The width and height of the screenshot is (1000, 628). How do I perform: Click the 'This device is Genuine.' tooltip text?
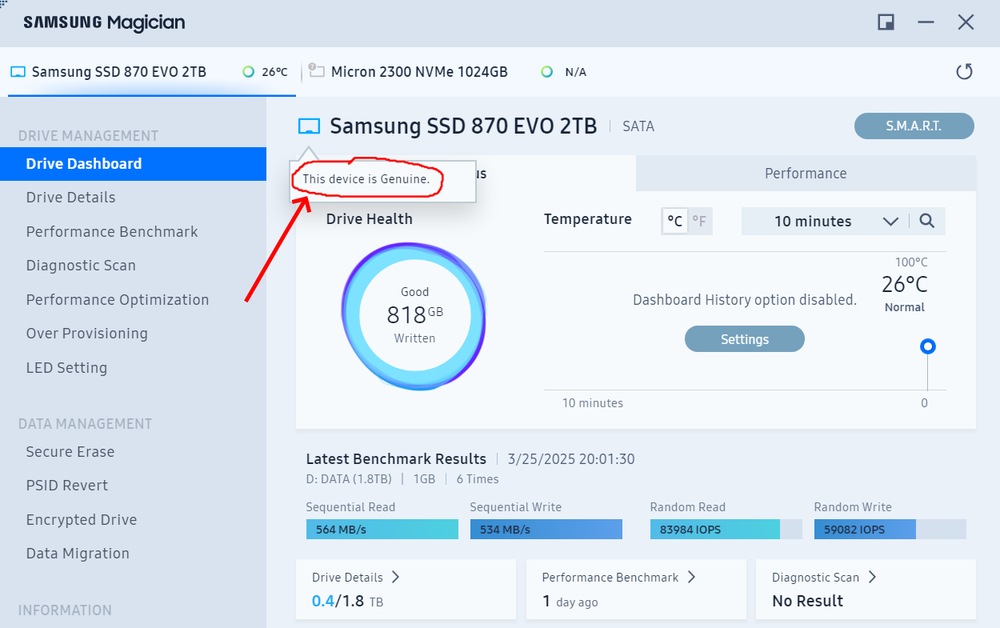(x=366, y=179)
